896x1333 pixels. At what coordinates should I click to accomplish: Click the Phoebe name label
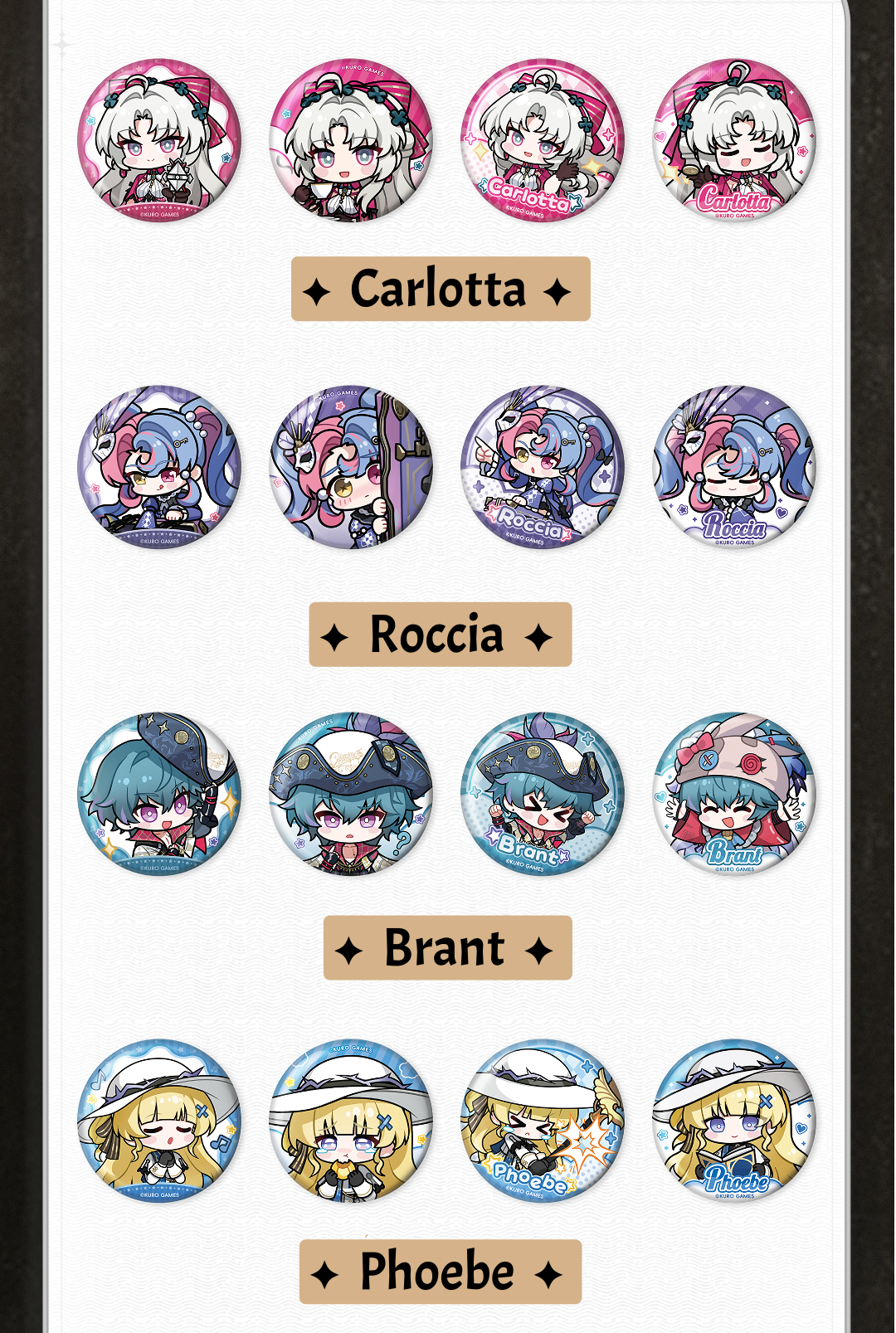click(x=441, y=1272)
